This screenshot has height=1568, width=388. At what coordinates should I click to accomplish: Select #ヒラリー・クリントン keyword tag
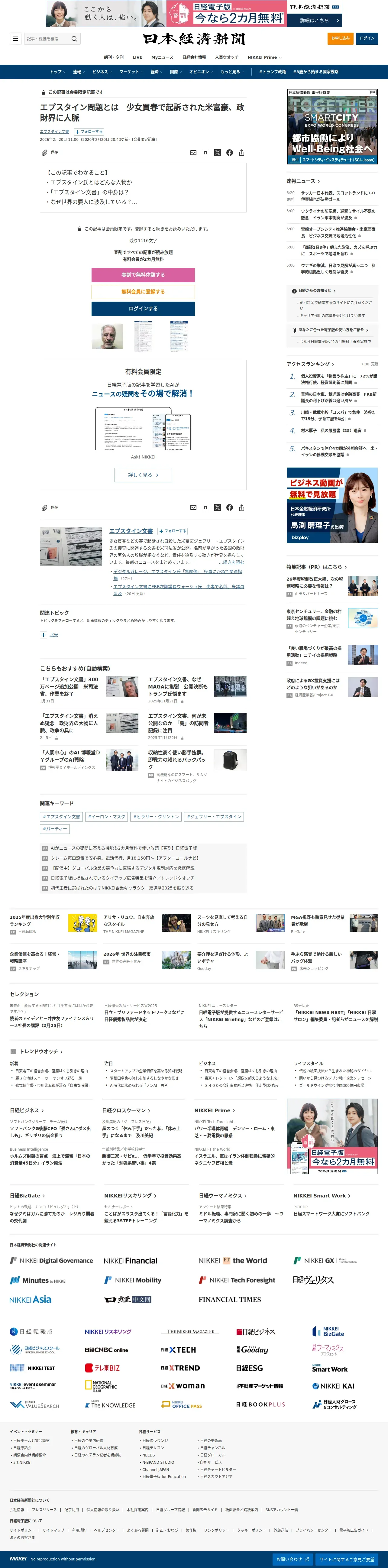(156, 817)
